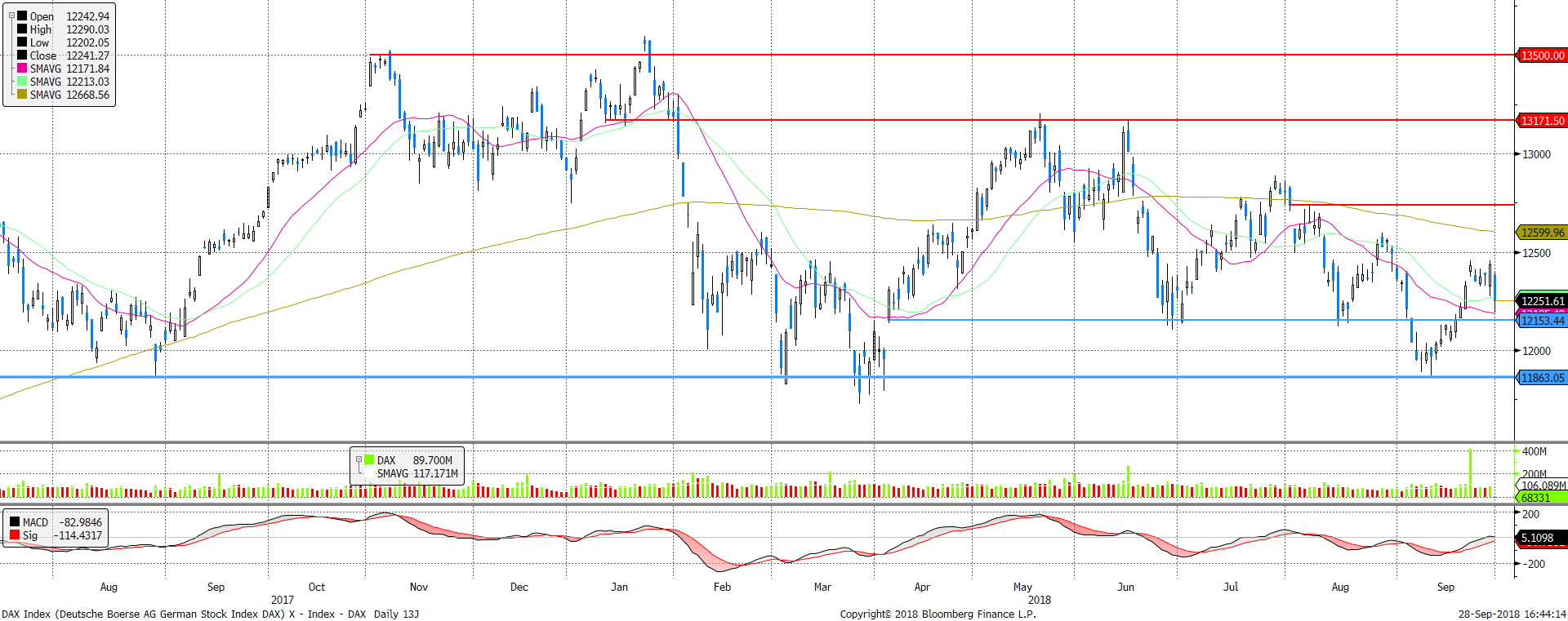
Task: Click the 2017 year axis label
Action: pos(283,600)
